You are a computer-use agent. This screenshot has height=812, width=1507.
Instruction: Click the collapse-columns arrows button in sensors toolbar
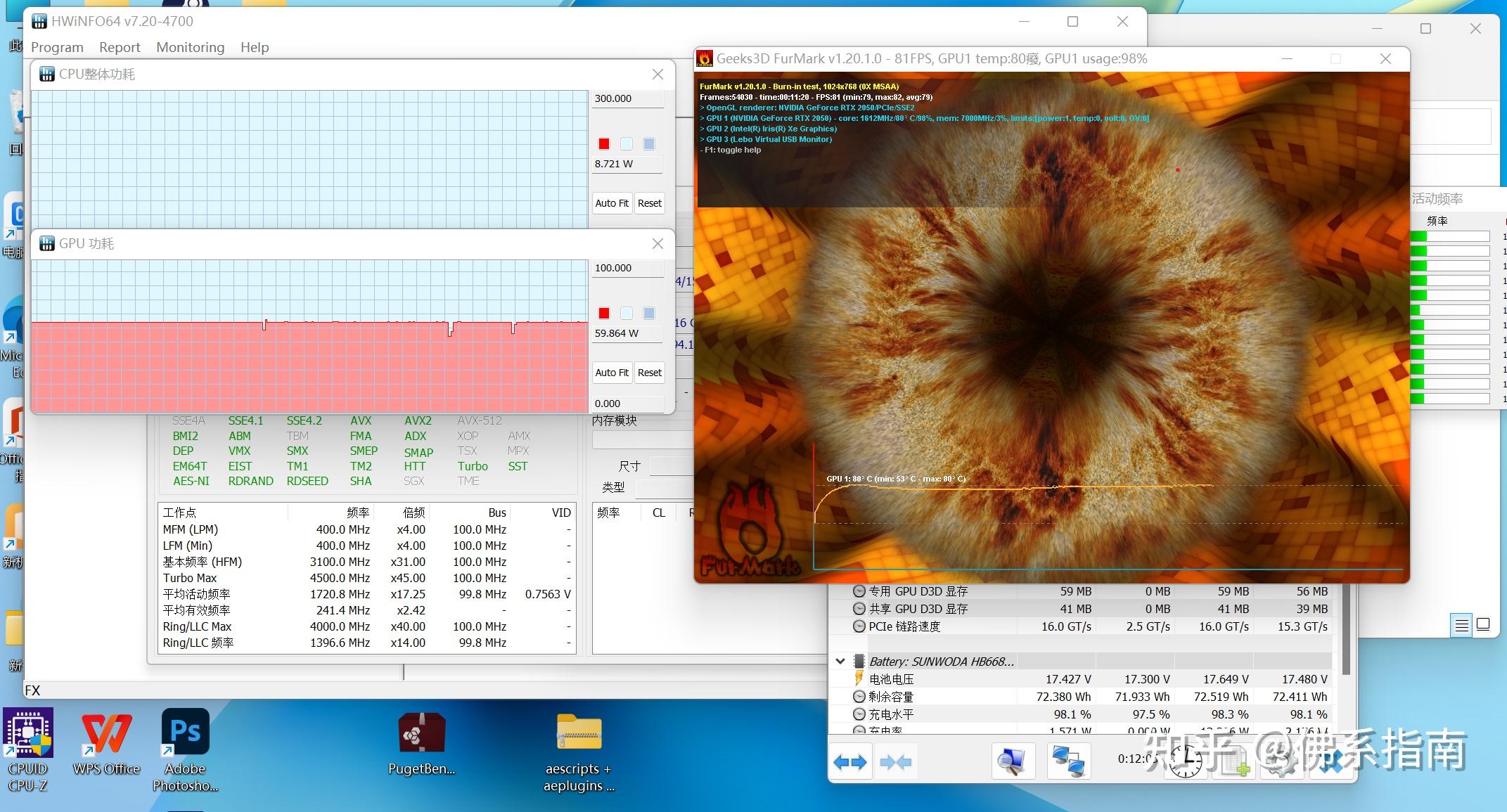tap(895, 762)
